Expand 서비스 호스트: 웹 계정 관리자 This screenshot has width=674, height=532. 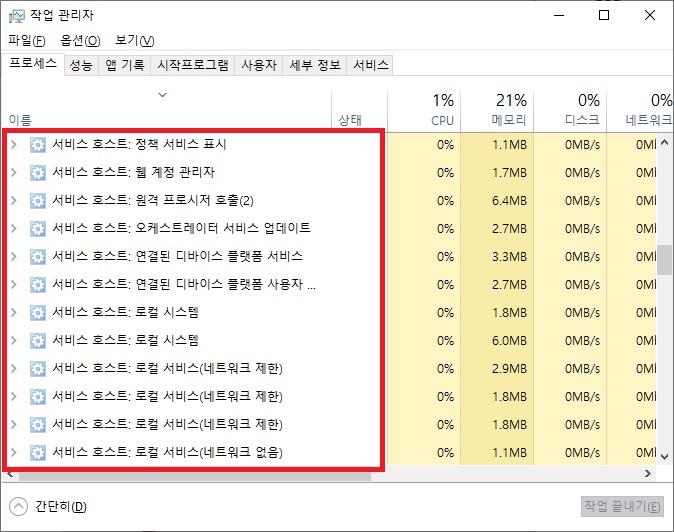coord(14,173)
